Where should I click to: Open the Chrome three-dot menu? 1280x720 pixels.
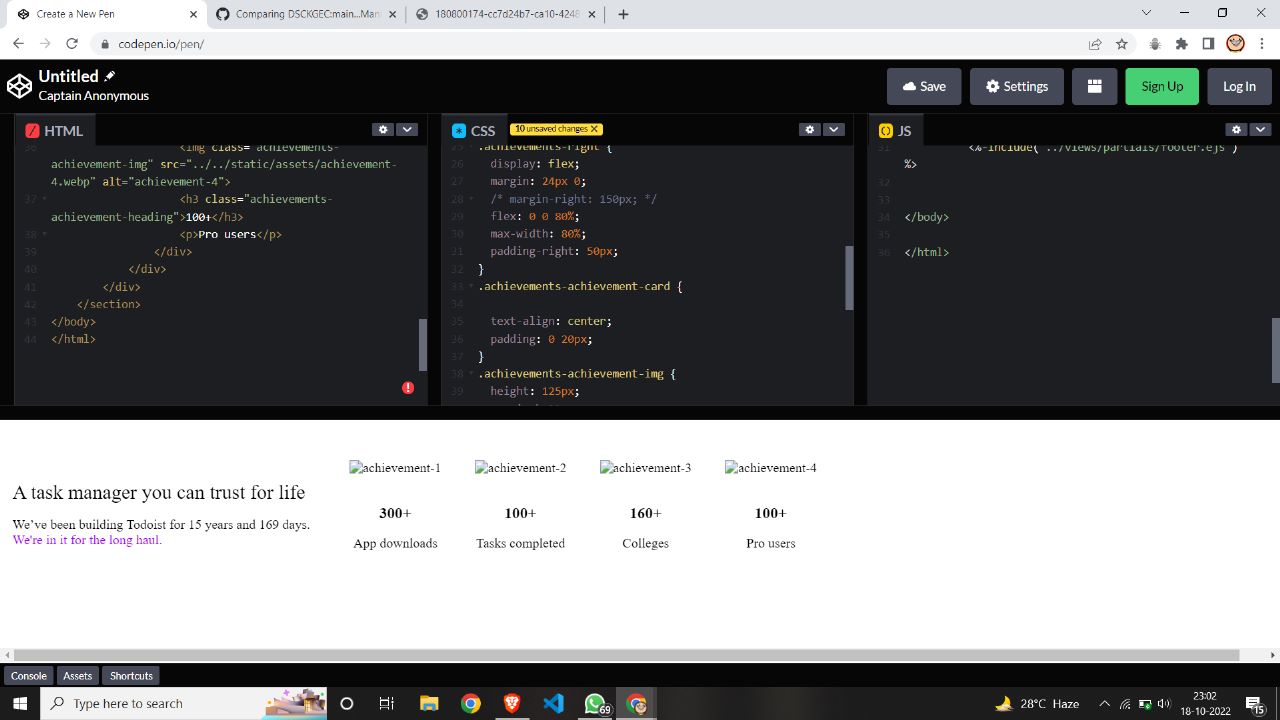coord(1263,44)
